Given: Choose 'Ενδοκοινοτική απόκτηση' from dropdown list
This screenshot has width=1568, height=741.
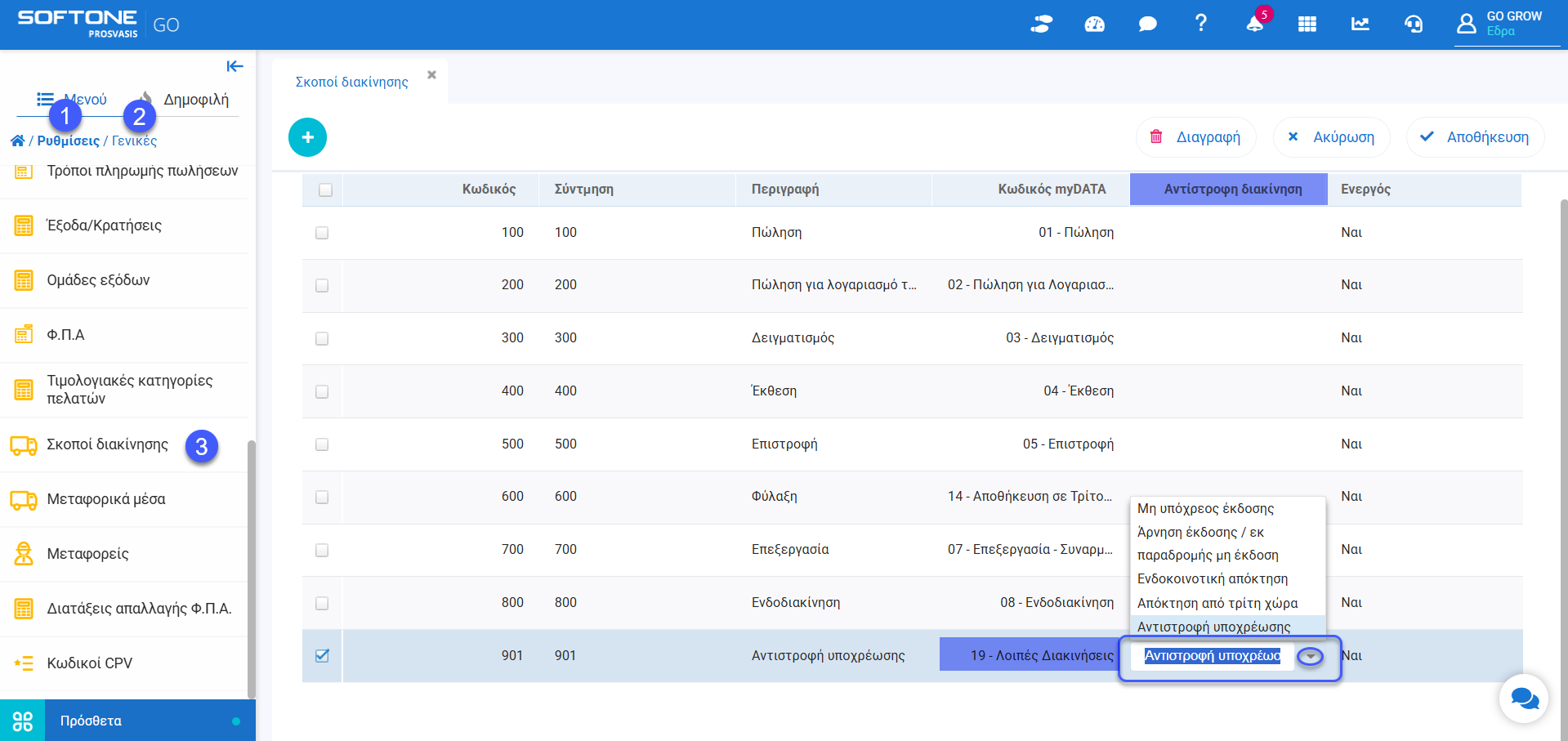Looking at the screenshot, I should pos(1212,578).
